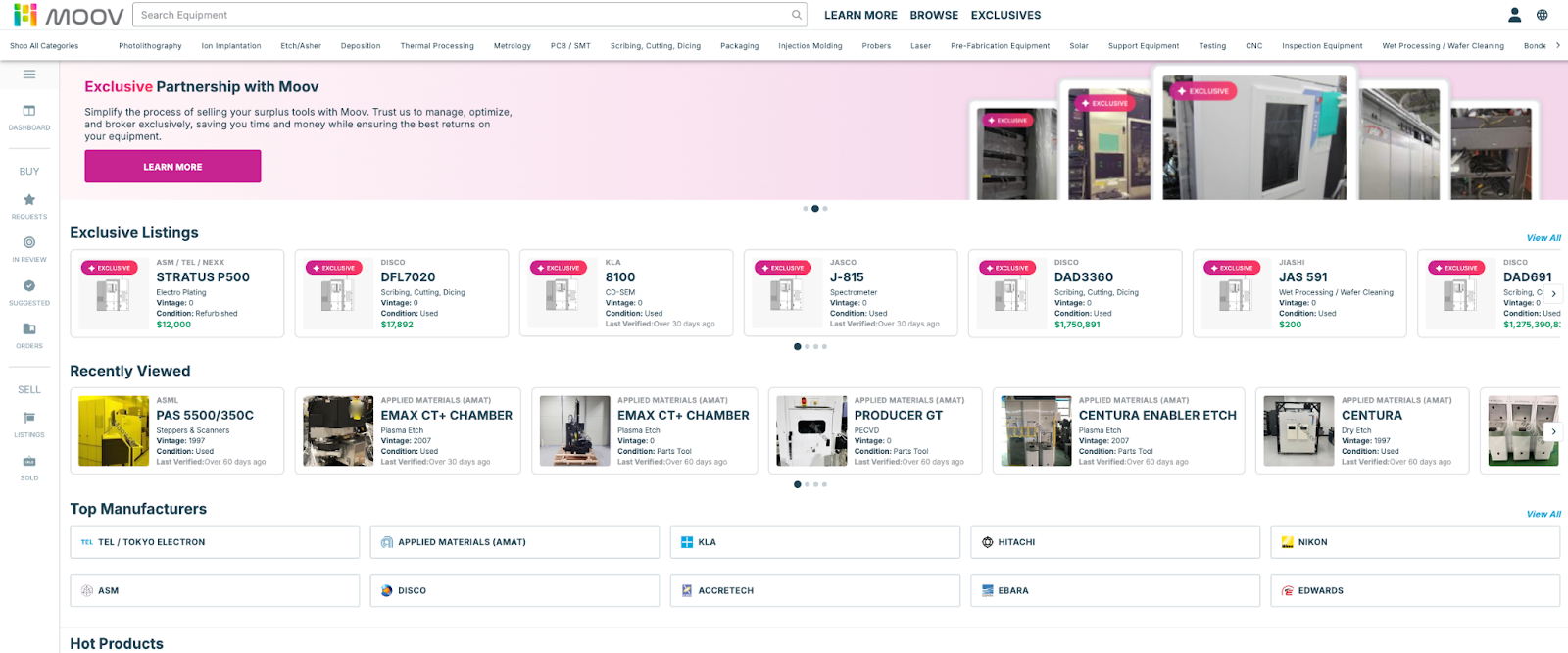Open the Dashboard sidebar icon
Viewport: 1568px width, 653px height.
tap(29, 111)
